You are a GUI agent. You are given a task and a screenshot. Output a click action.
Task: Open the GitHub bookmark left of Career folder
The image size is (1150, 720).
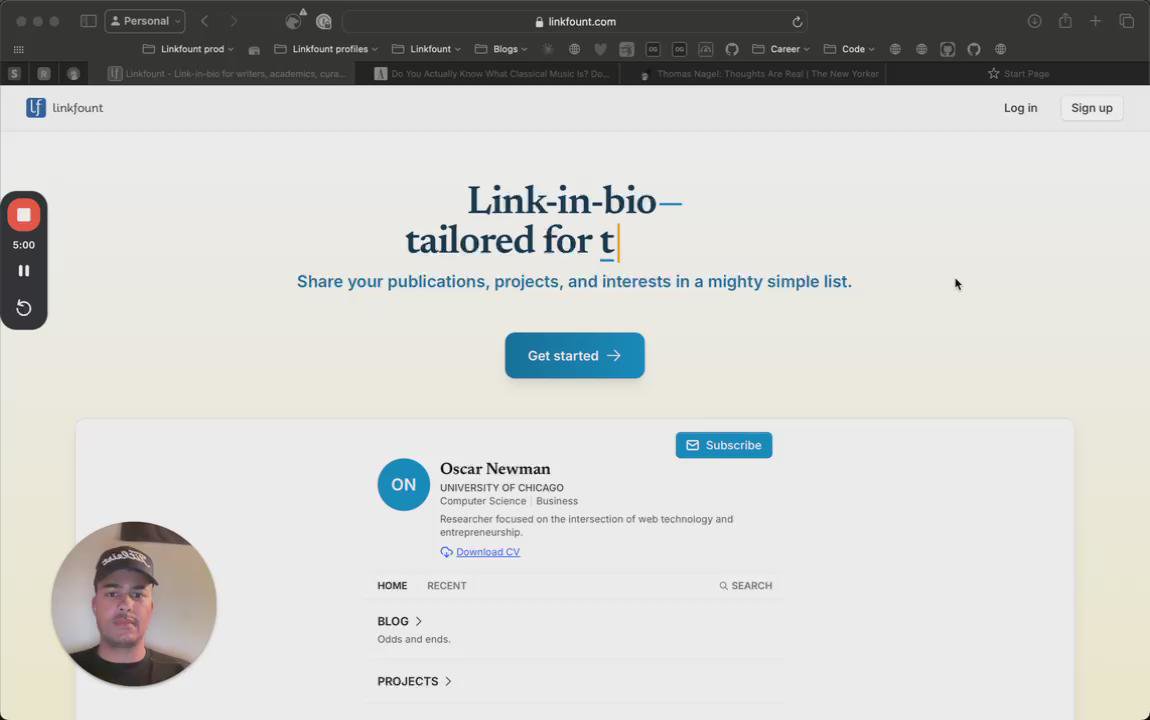(732, 49)
